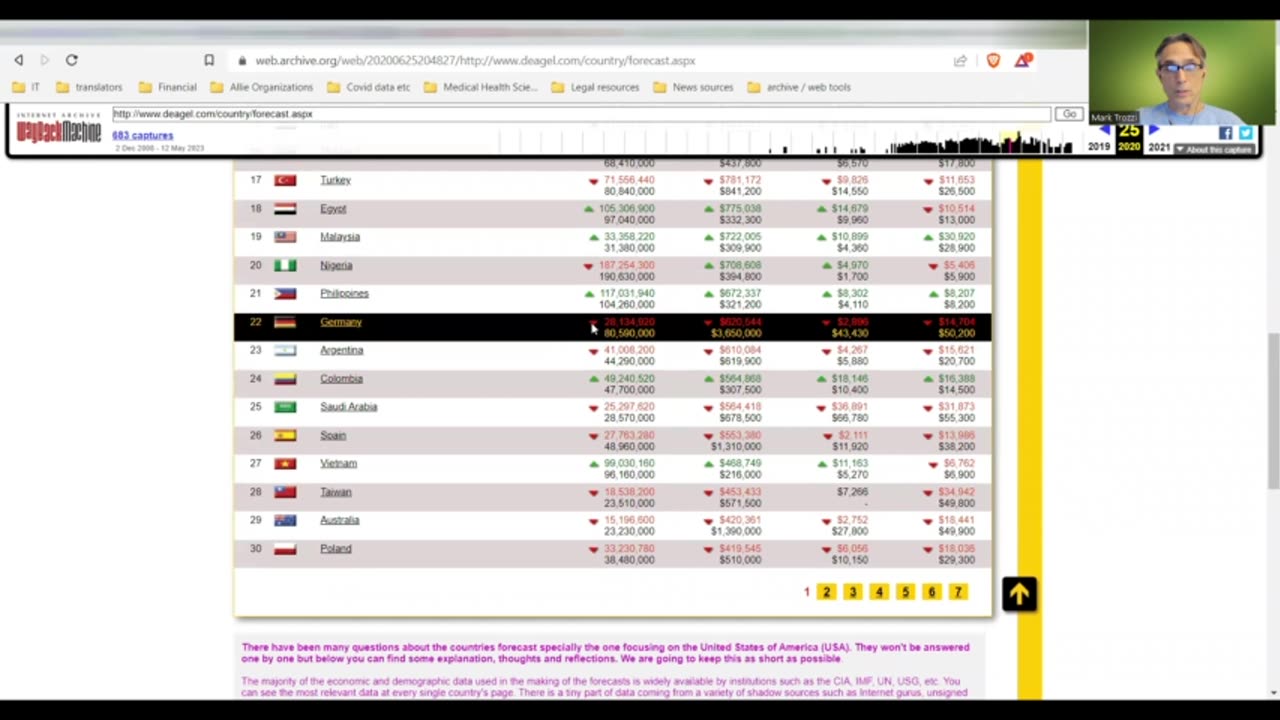
Task: Select year 2021 in the Wayback timeline
Action: coord(1159,147)
